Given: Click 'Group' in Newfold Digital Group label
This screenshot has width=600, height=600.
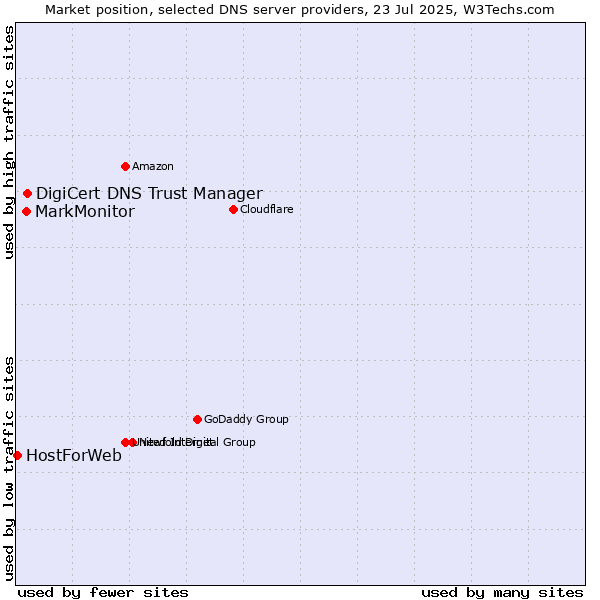Looking at the screenshot, I should coord(239,442).
